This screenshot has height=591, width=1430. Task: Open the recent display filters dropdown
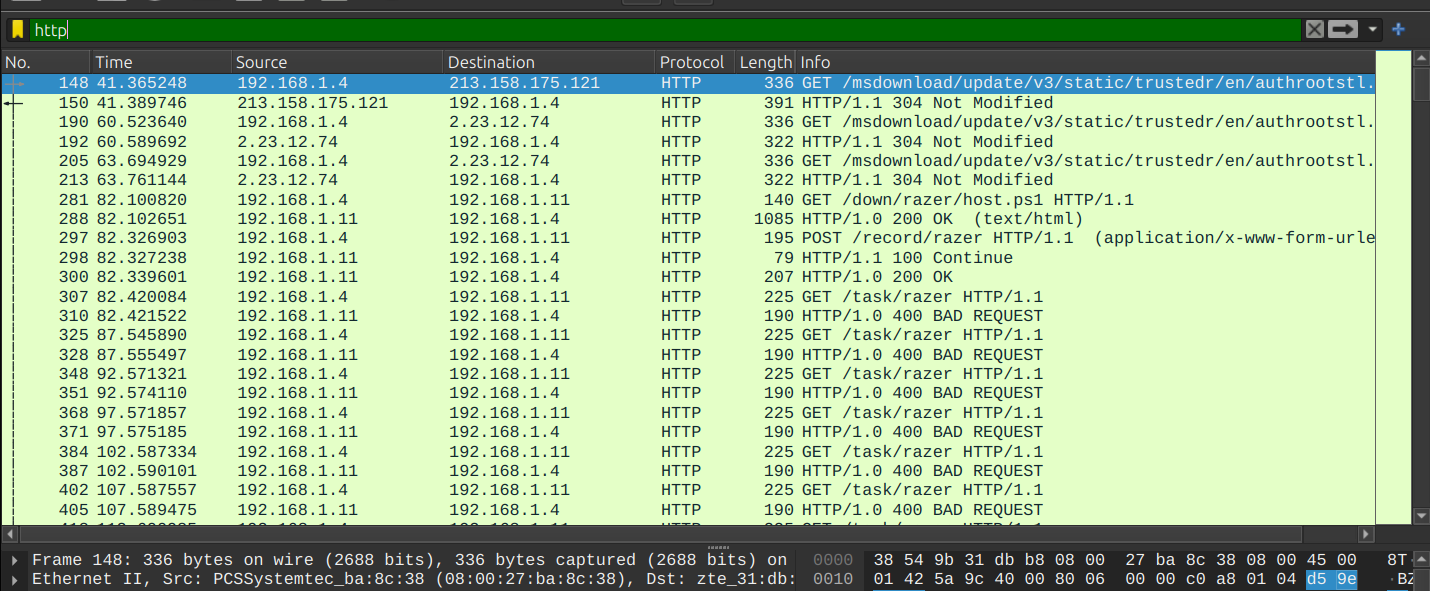1373,30
